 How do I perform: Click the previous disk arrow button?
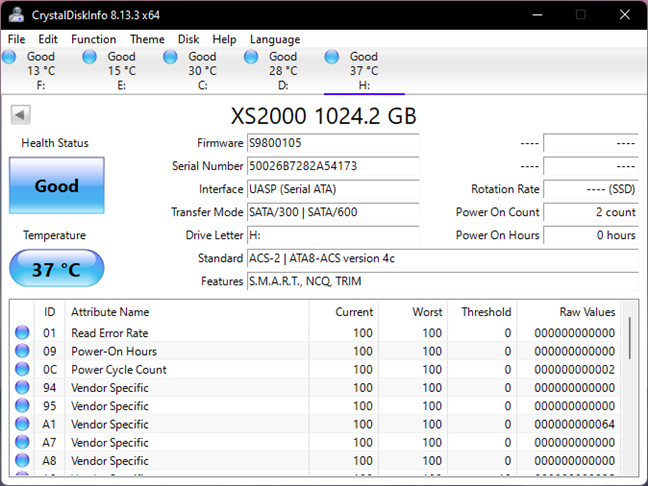click(21, 114)
